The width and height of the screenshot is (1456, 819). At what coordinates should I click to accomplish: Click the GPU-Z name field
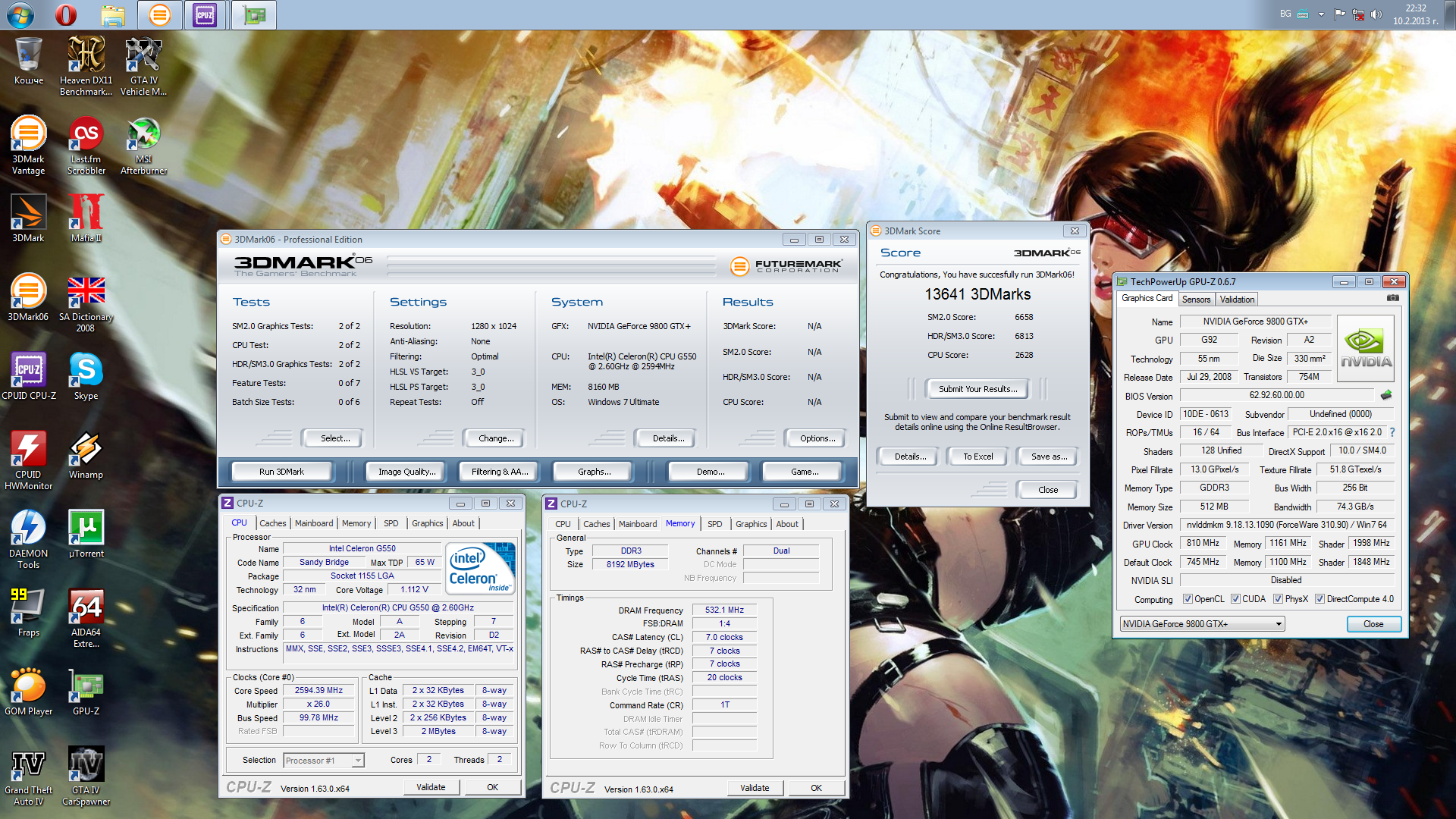coord(1255,322)
